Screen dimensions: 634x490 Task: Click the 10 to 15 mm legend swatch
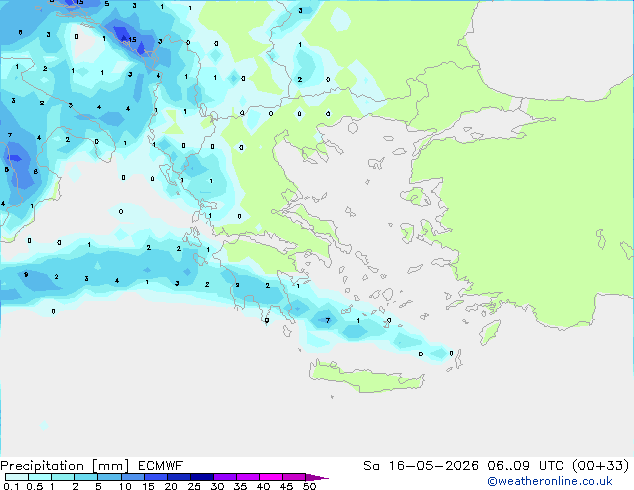133,477
